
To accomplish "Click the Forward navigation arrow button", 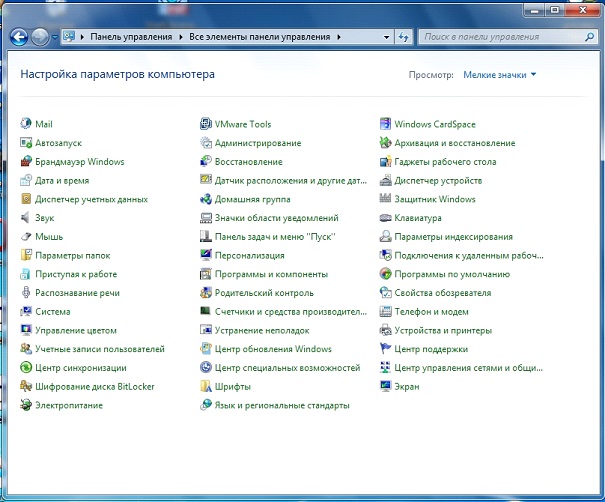I will (x=40, y=37).
